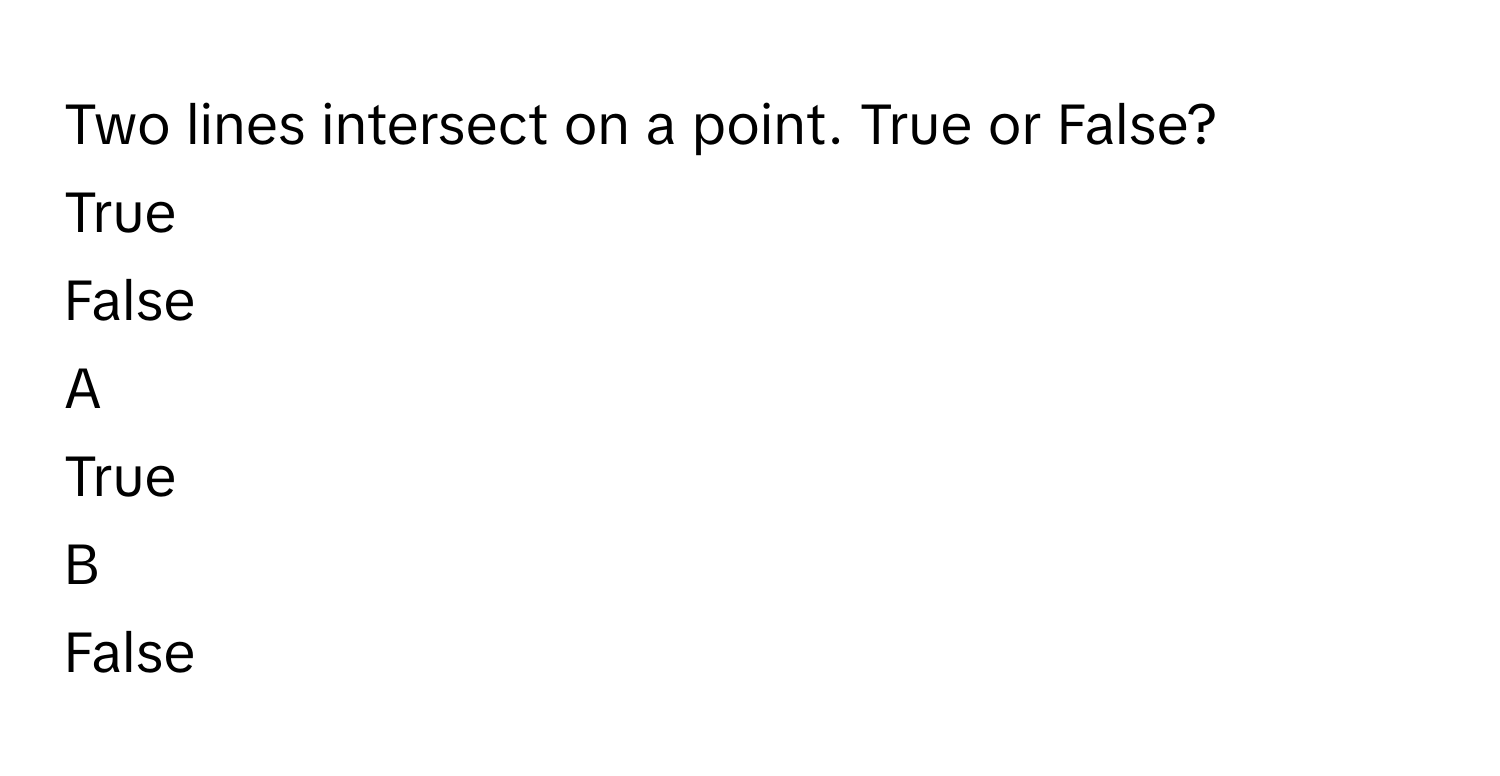The height and width of the screenshot is (776, 1500).
Task: Select the first True option below the question
Action: pos(120,214)
